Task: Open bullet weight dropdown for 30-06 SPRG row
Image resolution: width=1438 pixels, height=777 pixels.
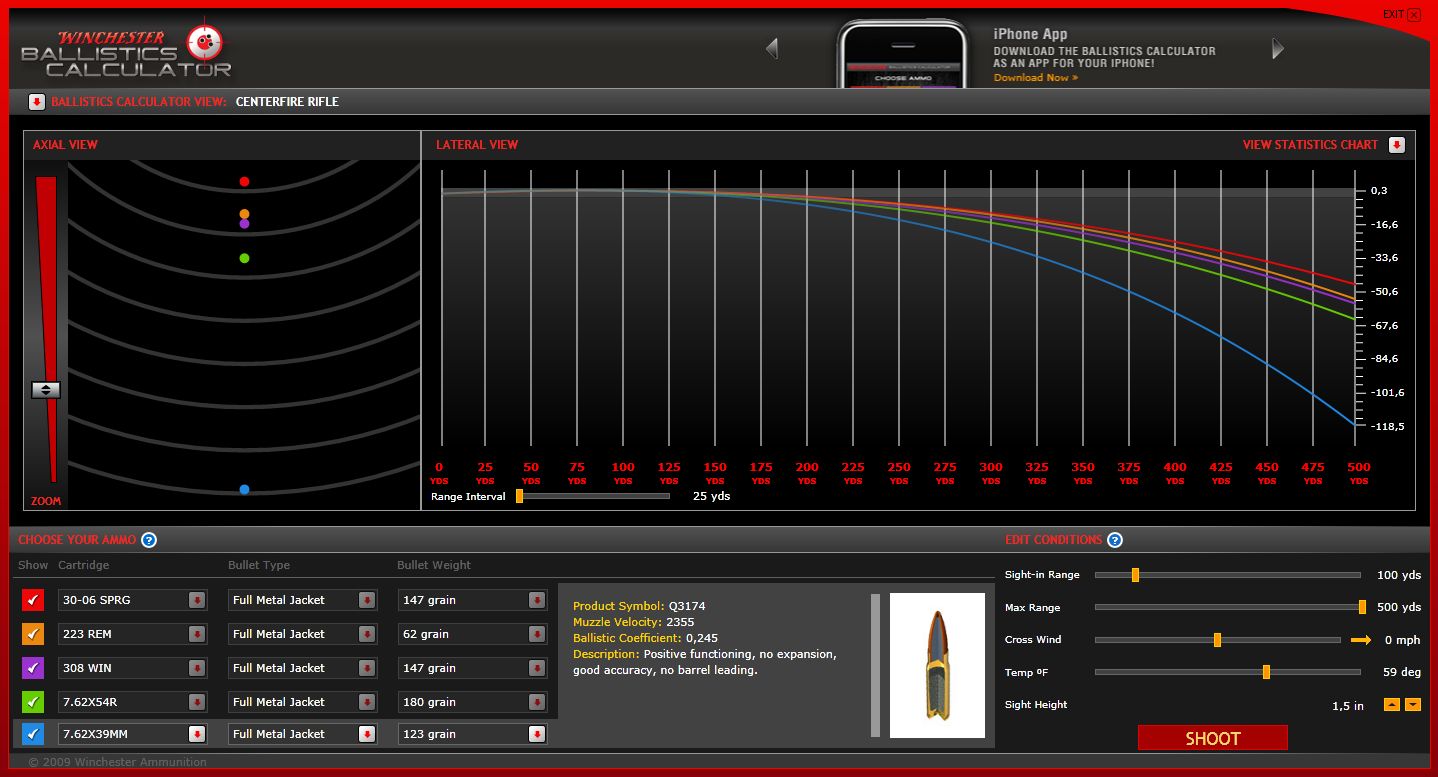Action: (x=537, y=600)
